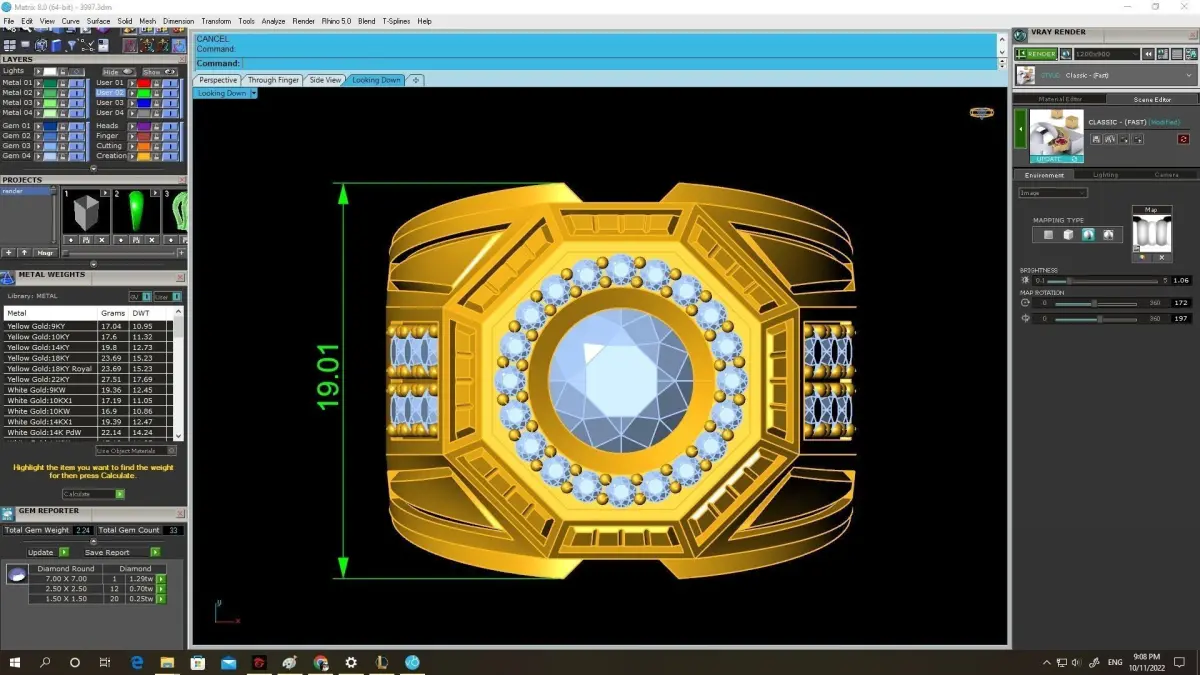Image resolution: width=1200 pixels, height=675 pixels.
Task: Choose the cube mapping type
Action: point(1068,235)
